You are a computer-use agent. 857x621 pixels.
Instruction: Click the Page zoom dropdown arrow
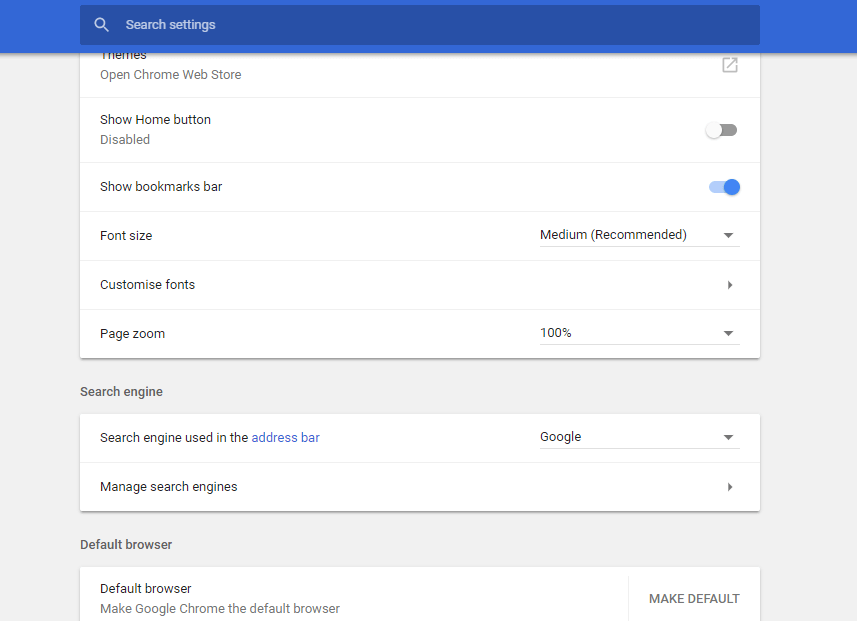pyautogui.click(x=729, y=334)
